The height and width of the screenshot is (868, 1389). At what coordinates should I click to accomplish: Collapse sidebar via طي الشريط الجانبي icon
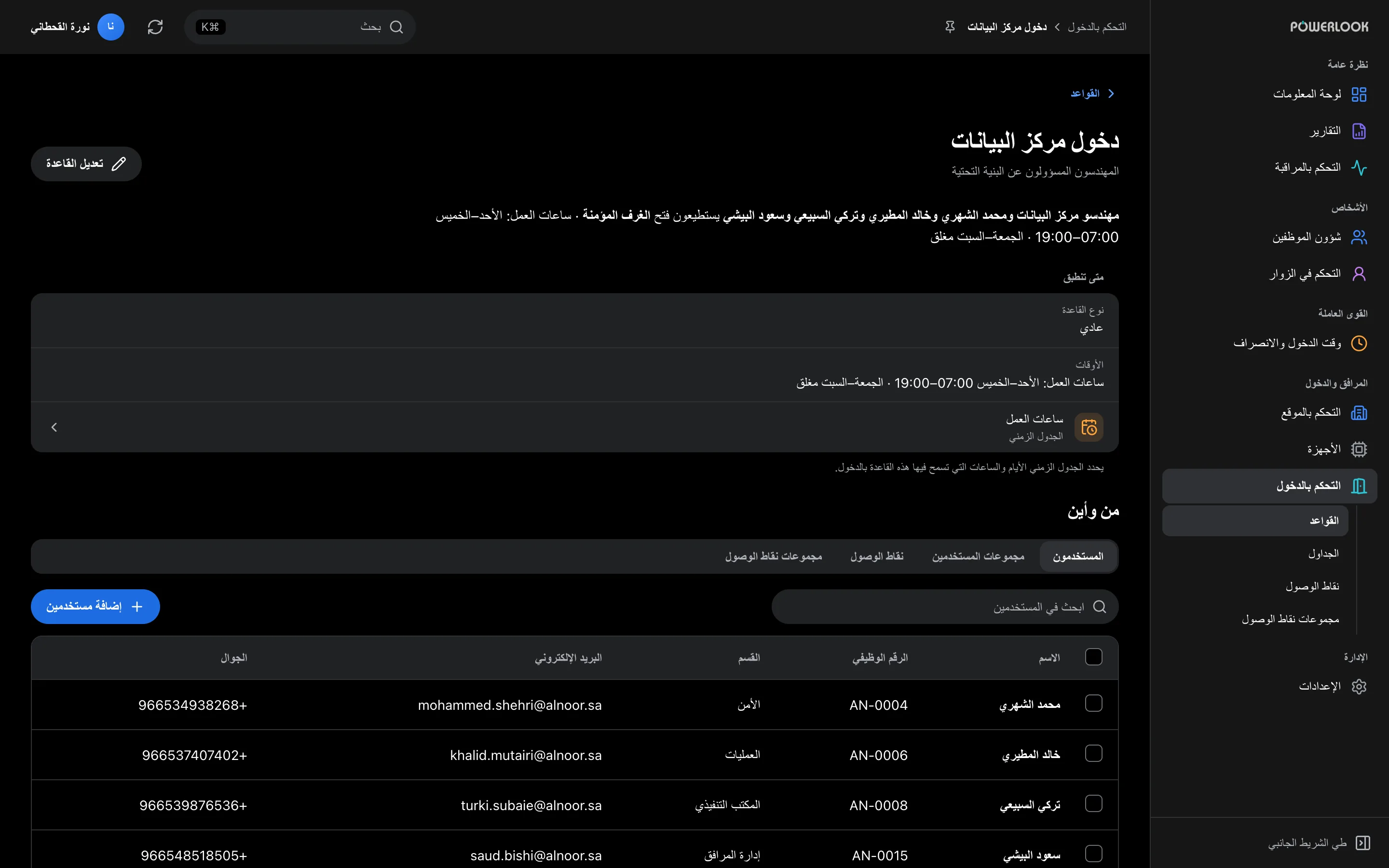tap(1362, 843)
